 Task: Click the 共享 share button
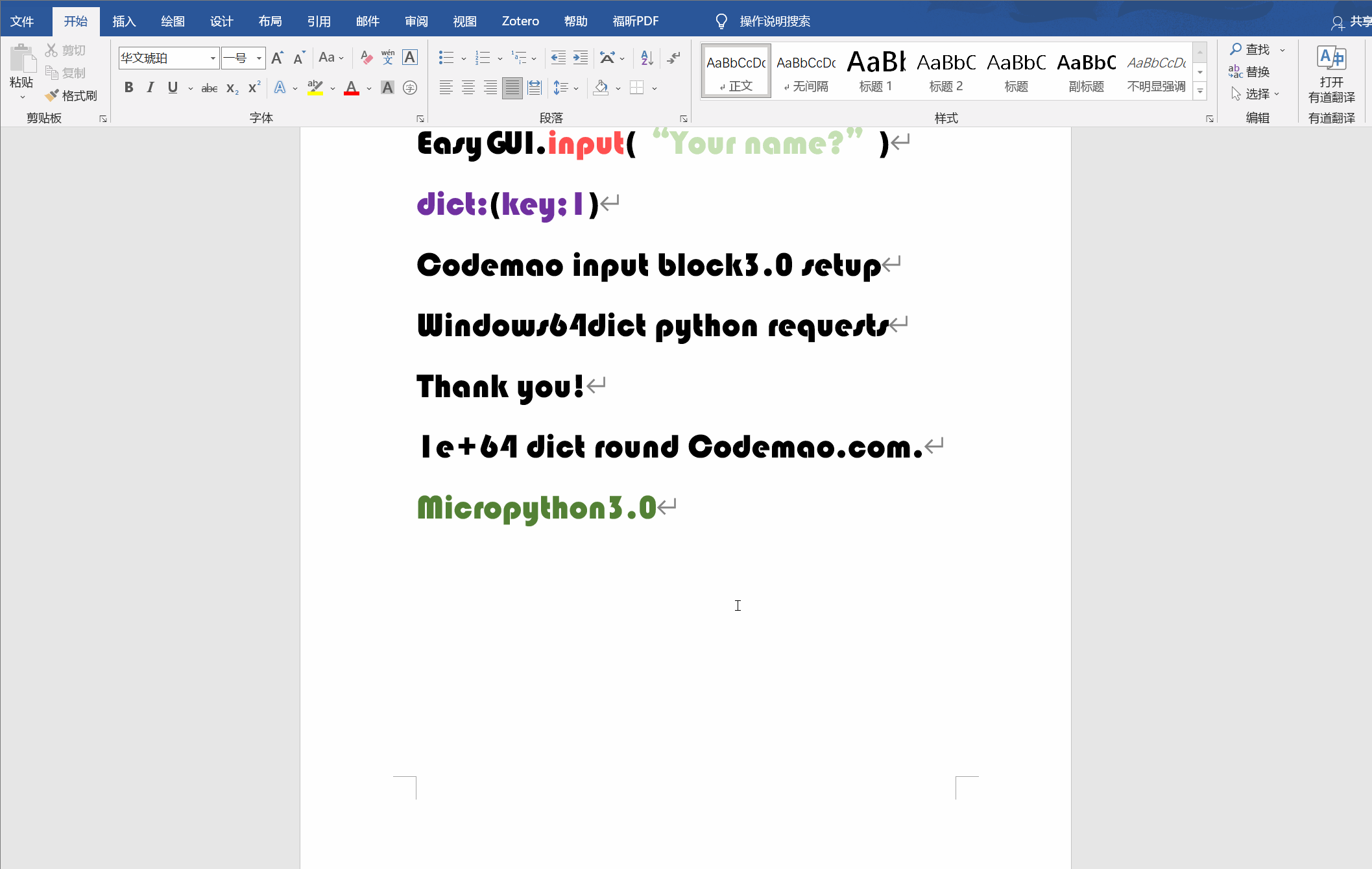pyautogui.click(x=1351, y=21)
